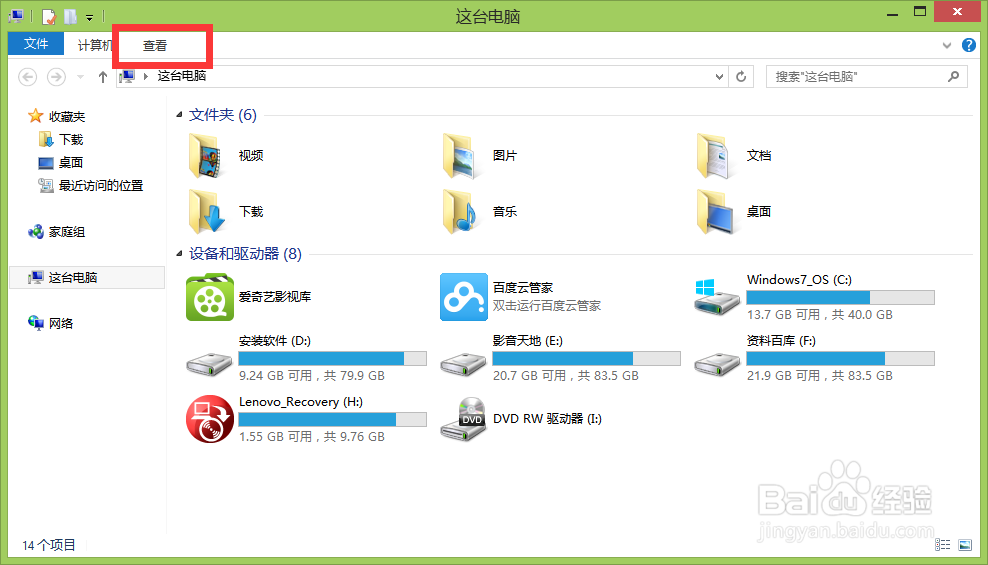
Task: Click the back navigation arrow
Action: tap(27, 77)
